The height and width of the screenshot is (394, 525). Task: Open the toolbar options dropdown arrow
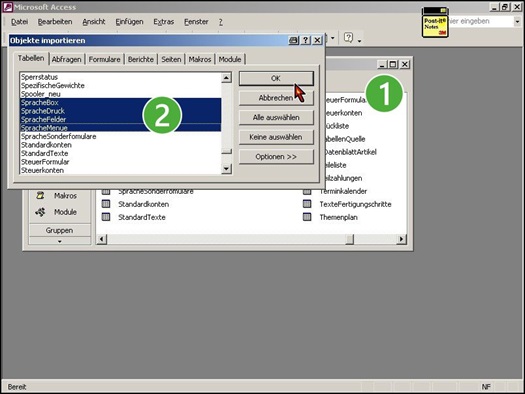360,41
